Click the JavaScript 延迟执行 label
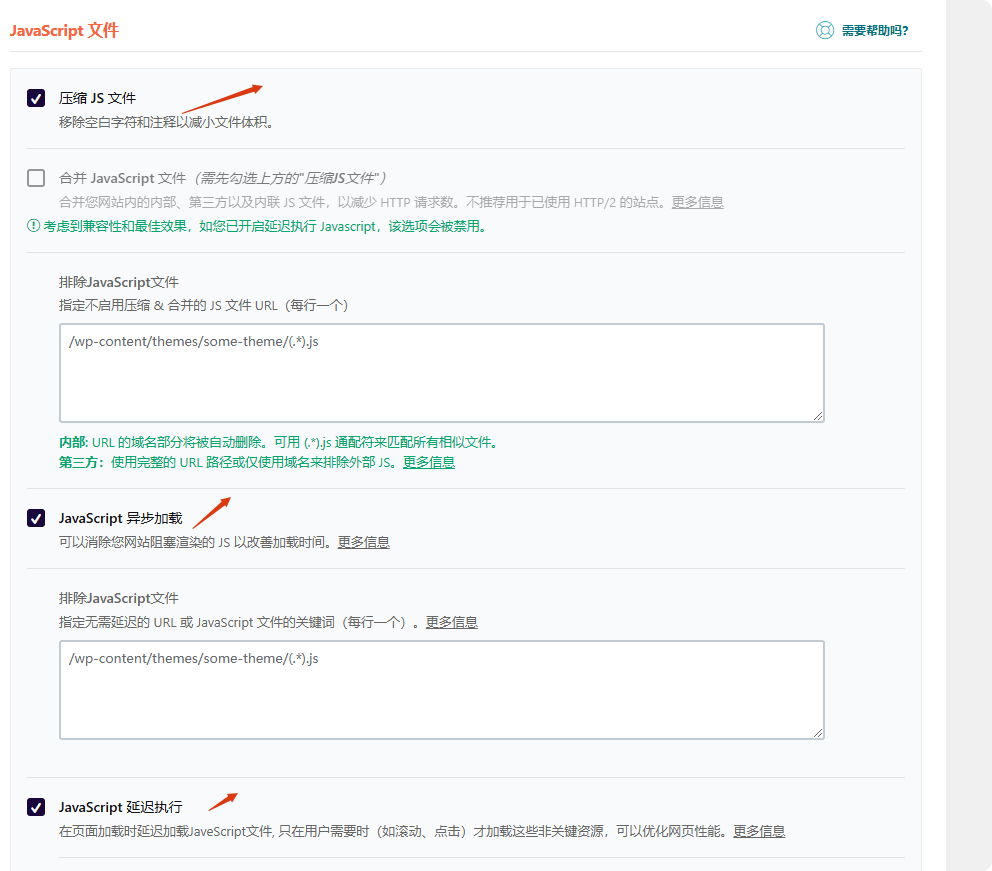Screen dimensions: 992x871 pyautogui.click(x=120, y=807)
